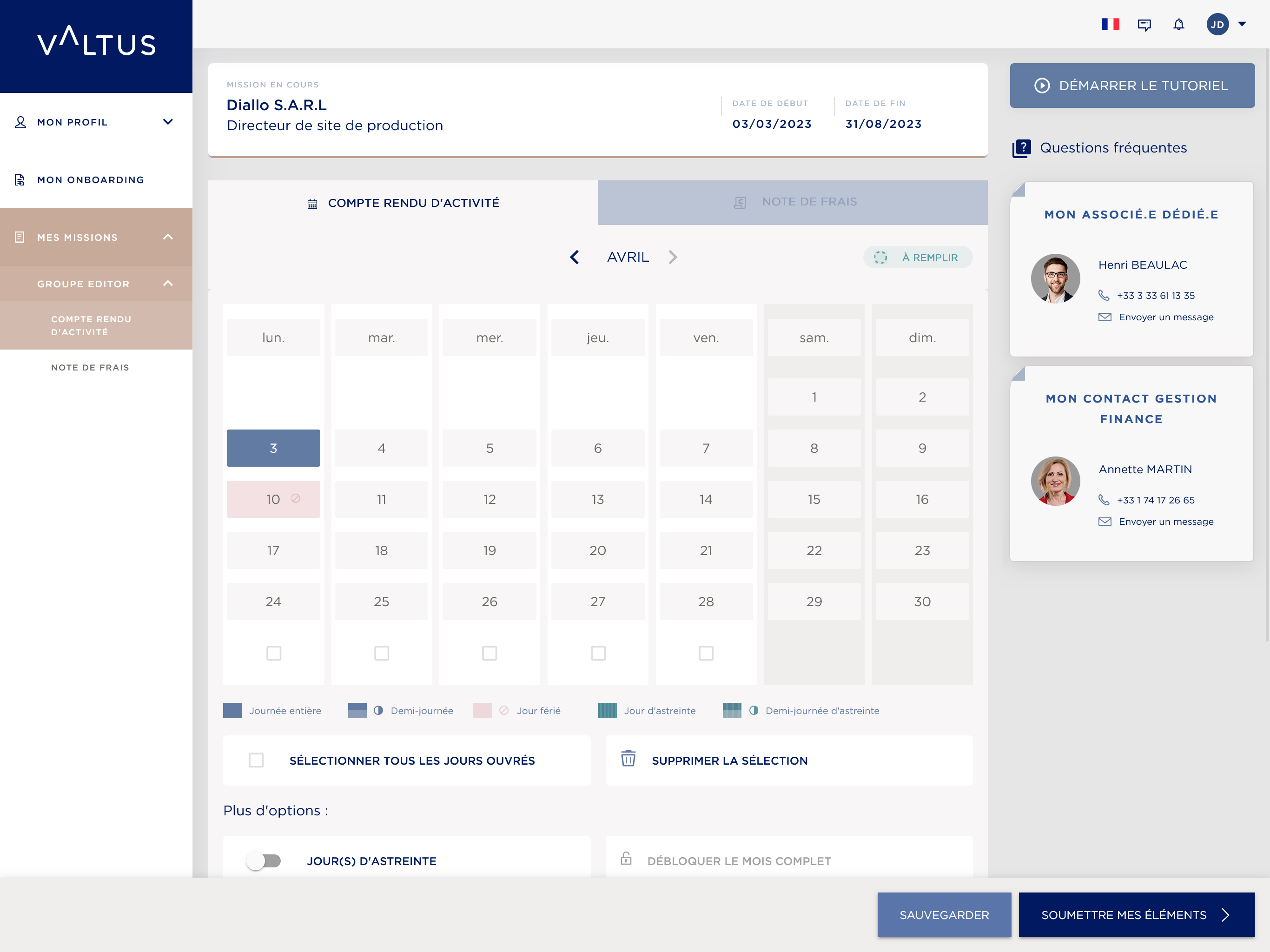Click the loading circle icon in À remplir

point(880,257)
